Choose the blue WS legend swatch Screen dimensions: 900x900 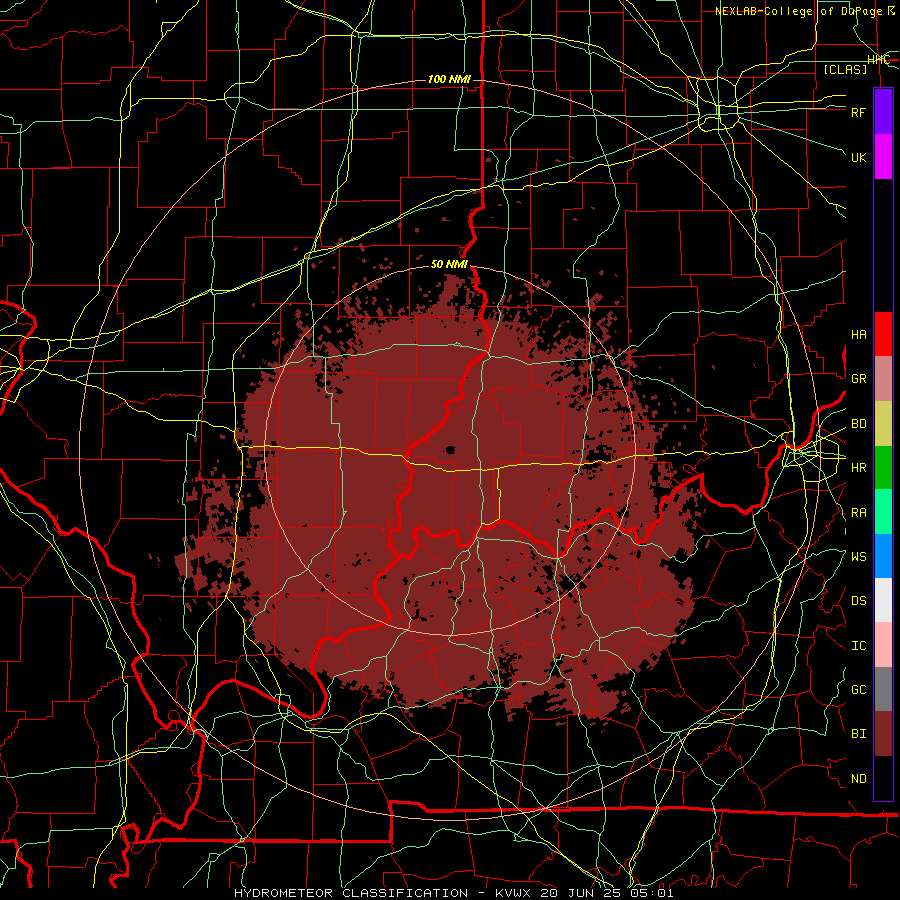(883, 556)
